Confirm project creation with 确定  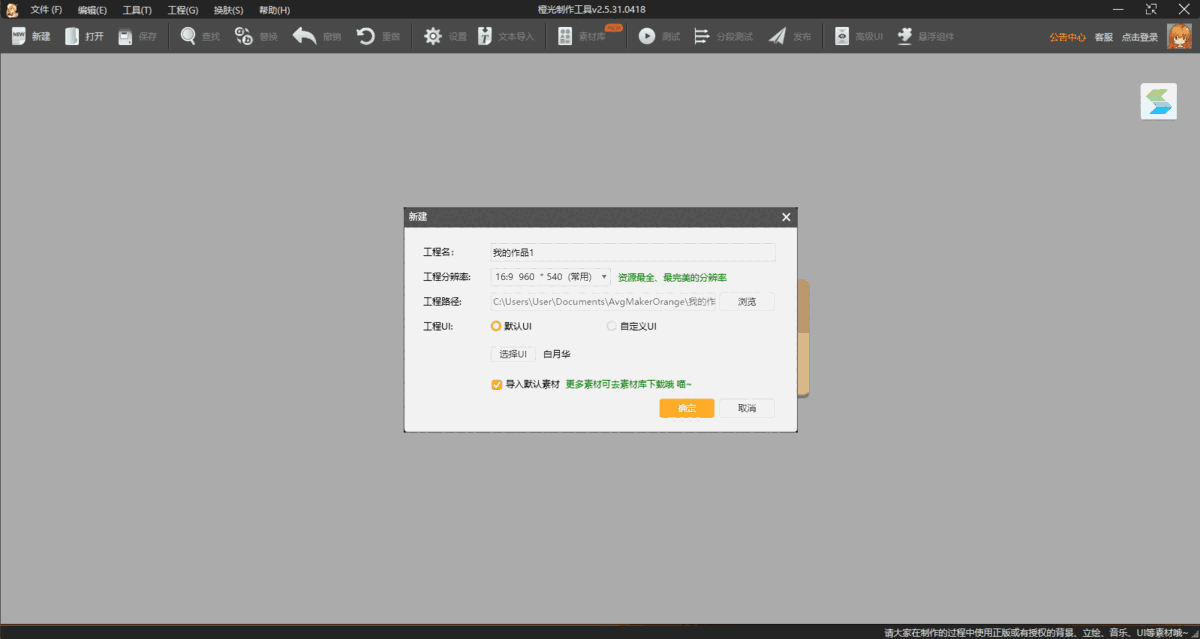(687, 408)
